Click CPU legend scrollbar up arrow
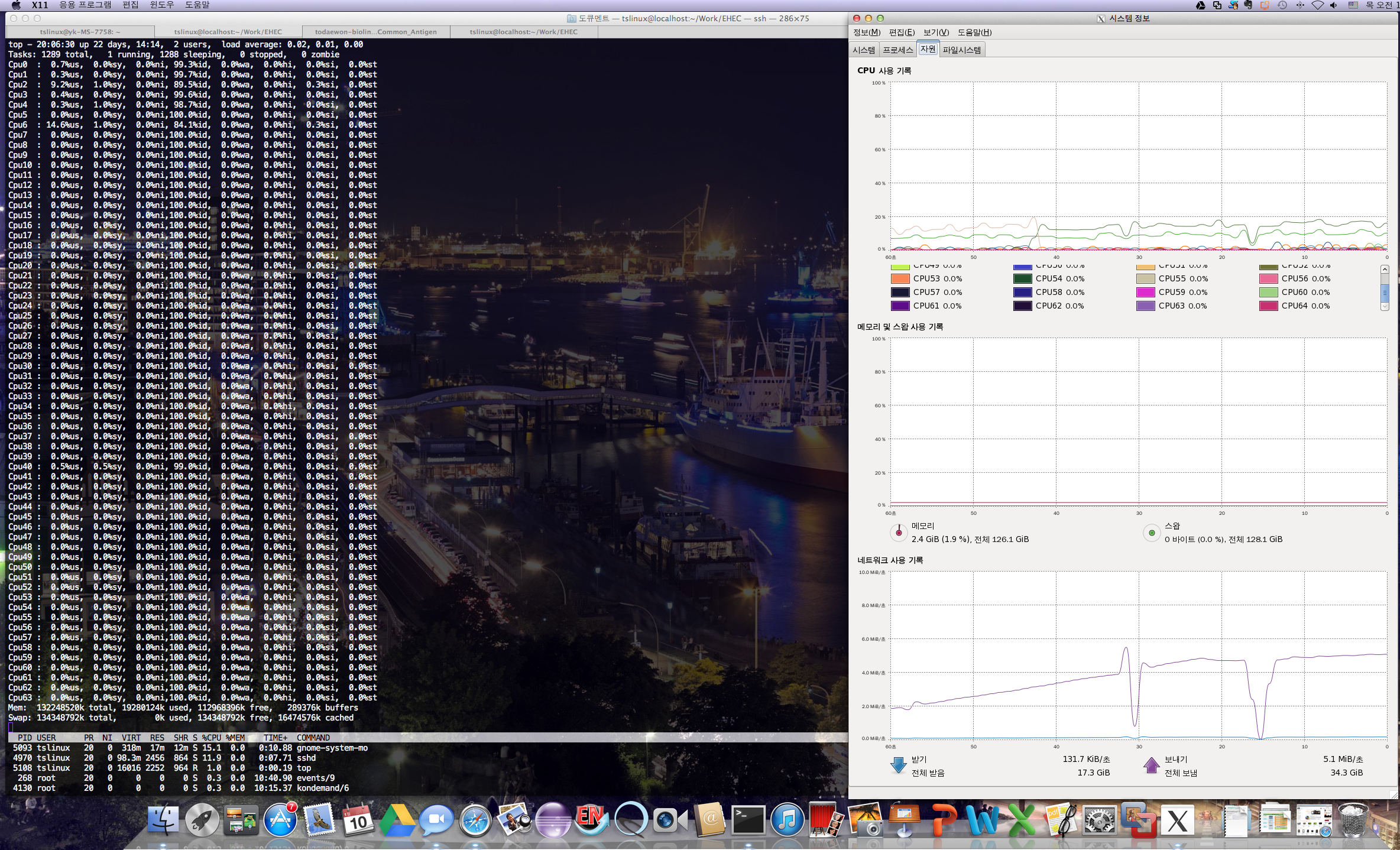Image resolution: width=1400 pixels, height=850 pixels. [x=1384, y=269]
